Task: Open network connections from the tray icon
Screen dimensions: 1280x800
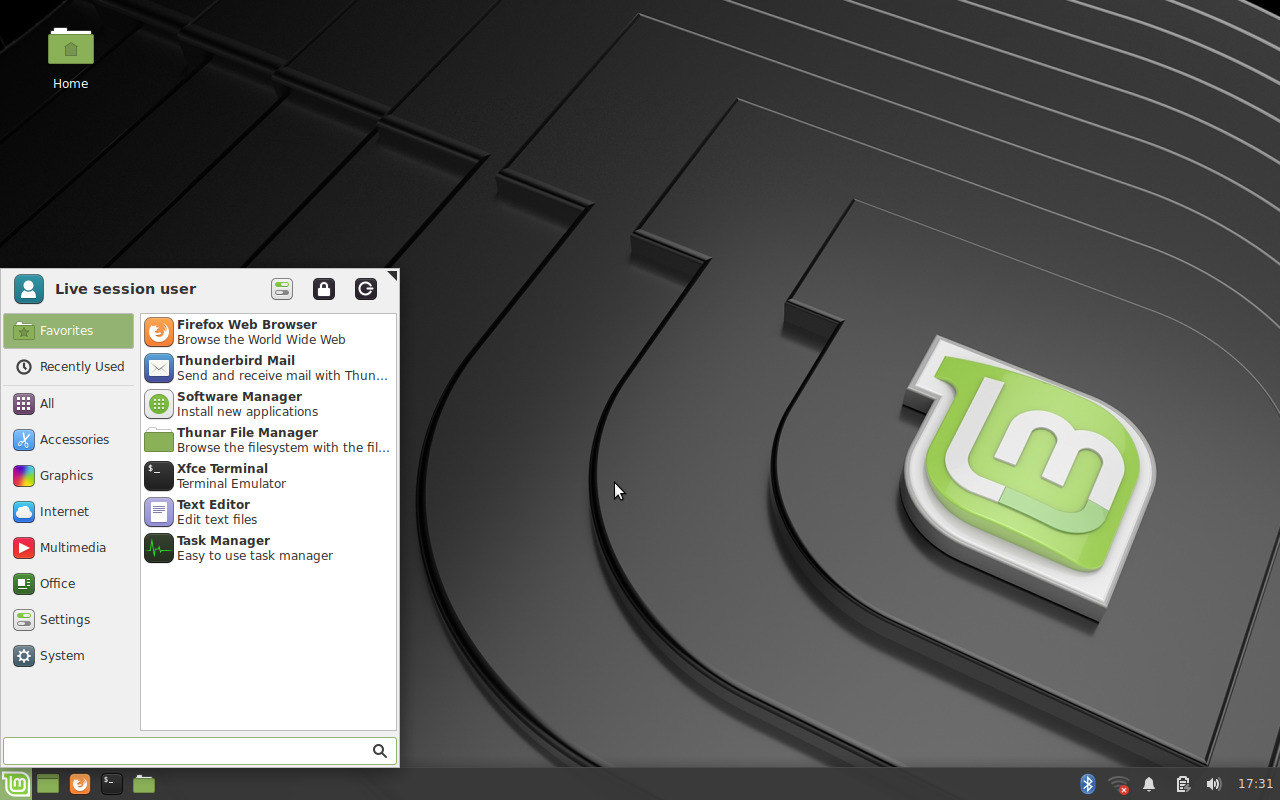Action: tap(1117, 784)
